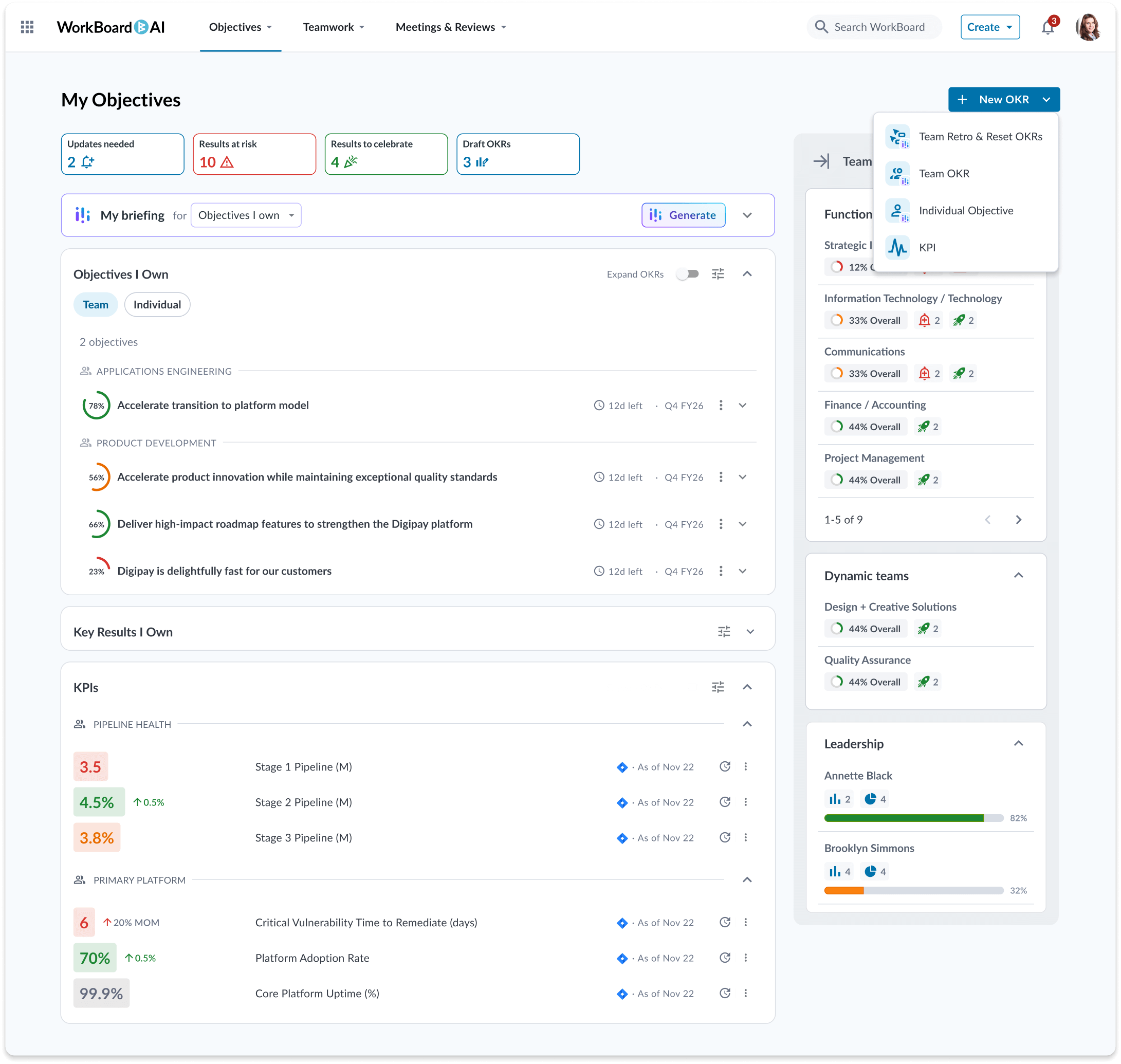
Task: Switch to the Individual objectives view
Action: (x=157, y=305)
